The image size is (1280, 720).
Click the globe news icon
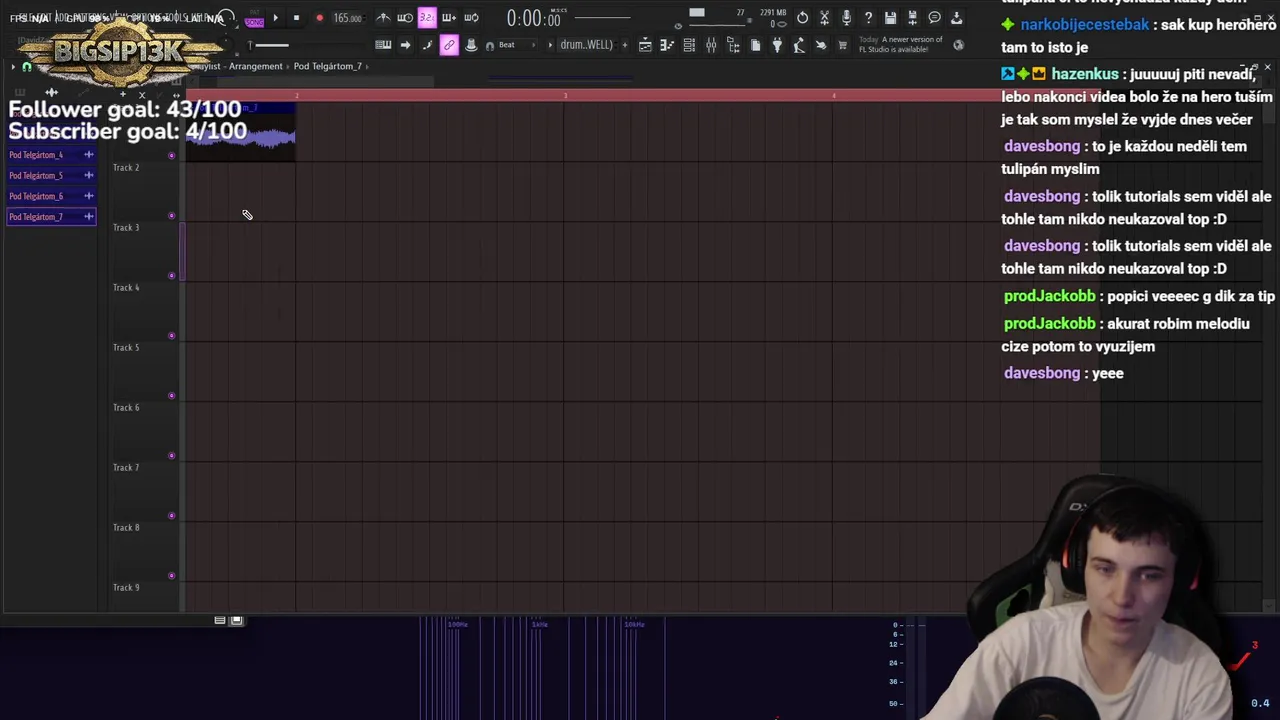coord(958,45)
